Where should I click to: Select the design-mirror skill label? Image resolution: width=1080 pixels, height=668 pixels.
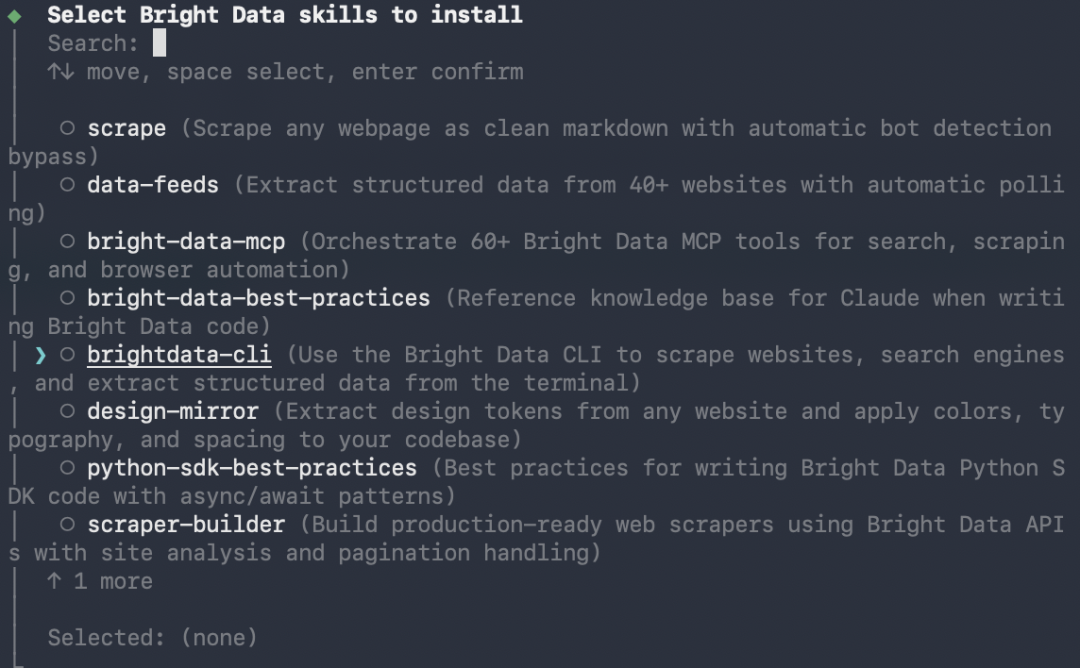click(173, 411)
